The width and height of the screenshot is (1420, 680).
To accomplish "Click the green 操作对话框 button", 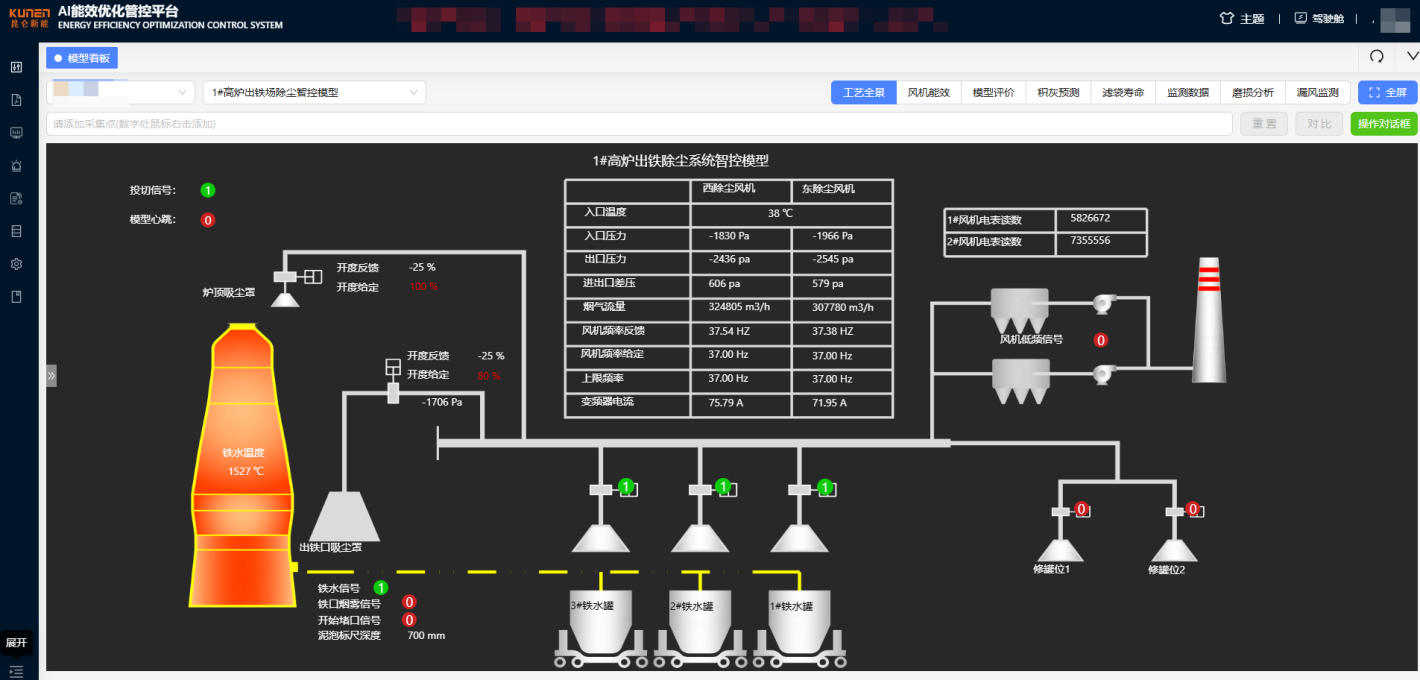I will (1383, 124).
